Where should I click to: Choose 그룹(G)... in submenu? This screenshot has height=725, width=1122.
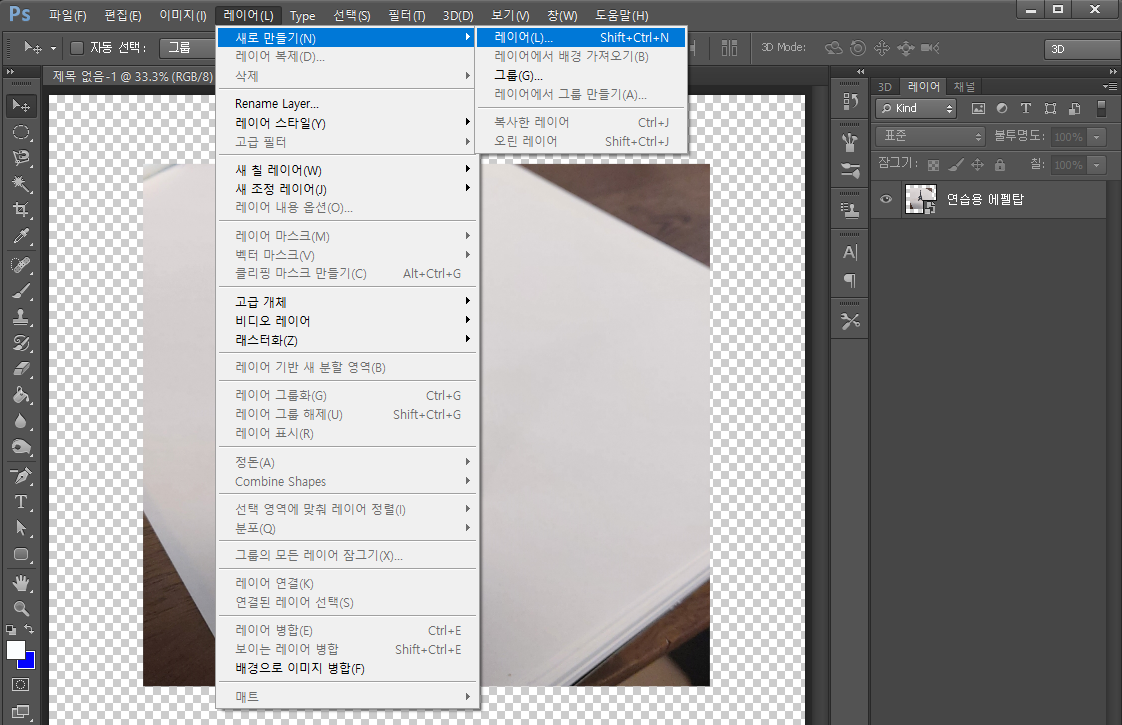(x=581, y=75)
